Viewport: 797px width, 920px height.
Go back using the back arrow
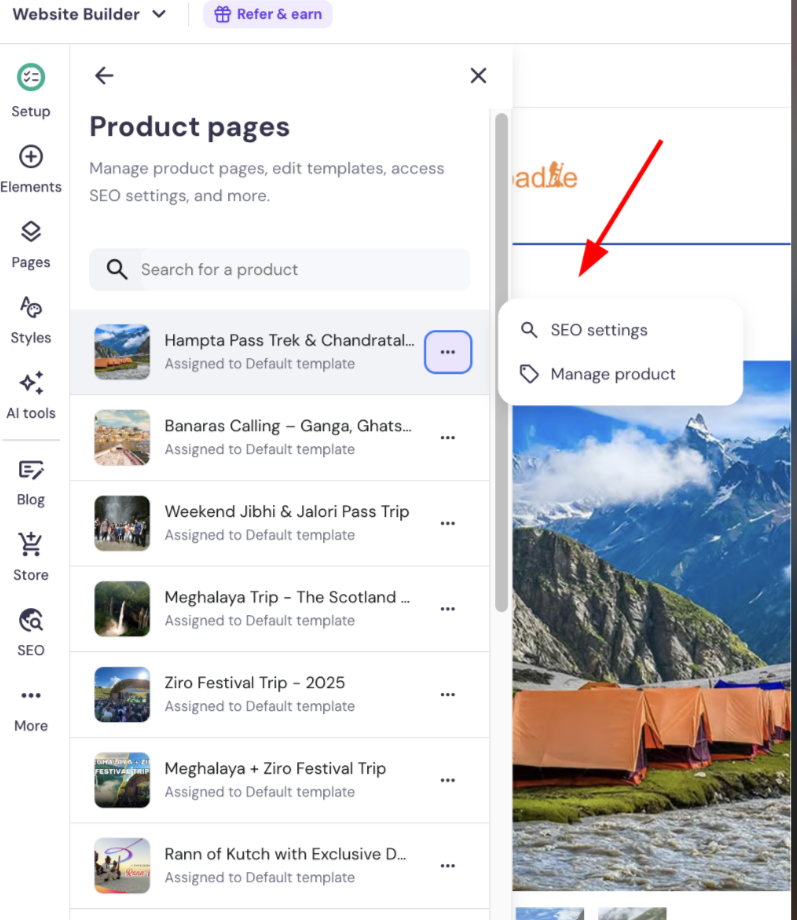point(104,75)
